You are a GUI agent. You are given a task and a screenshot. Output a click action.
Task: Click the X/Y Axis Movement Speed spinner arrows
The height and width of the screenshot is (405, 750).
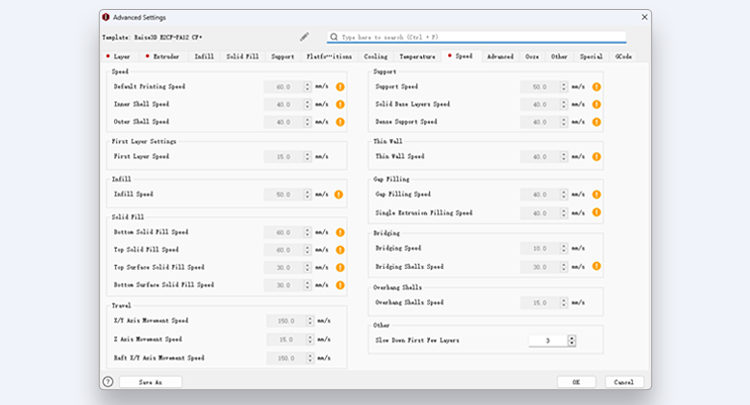311,321
